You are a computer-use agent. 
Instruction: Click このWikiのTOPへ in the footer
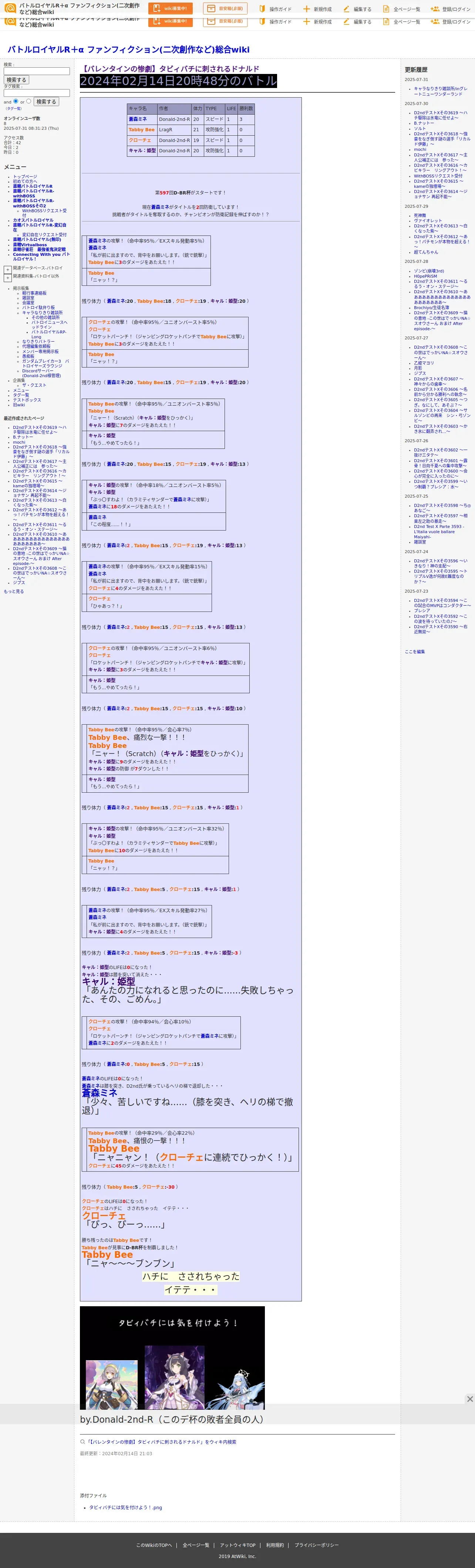pyautogui.click(x=154, y=1545)
